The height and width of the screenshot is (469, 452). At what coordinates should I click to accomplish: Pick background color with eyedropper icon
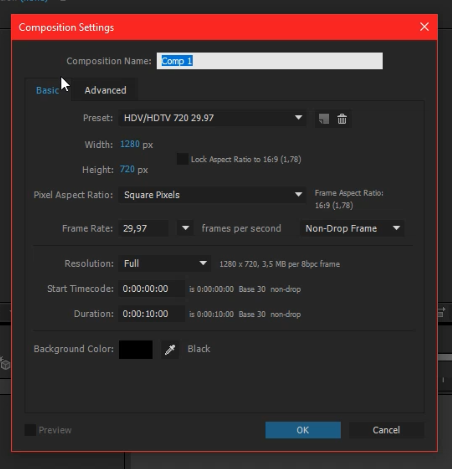[170, 349]
